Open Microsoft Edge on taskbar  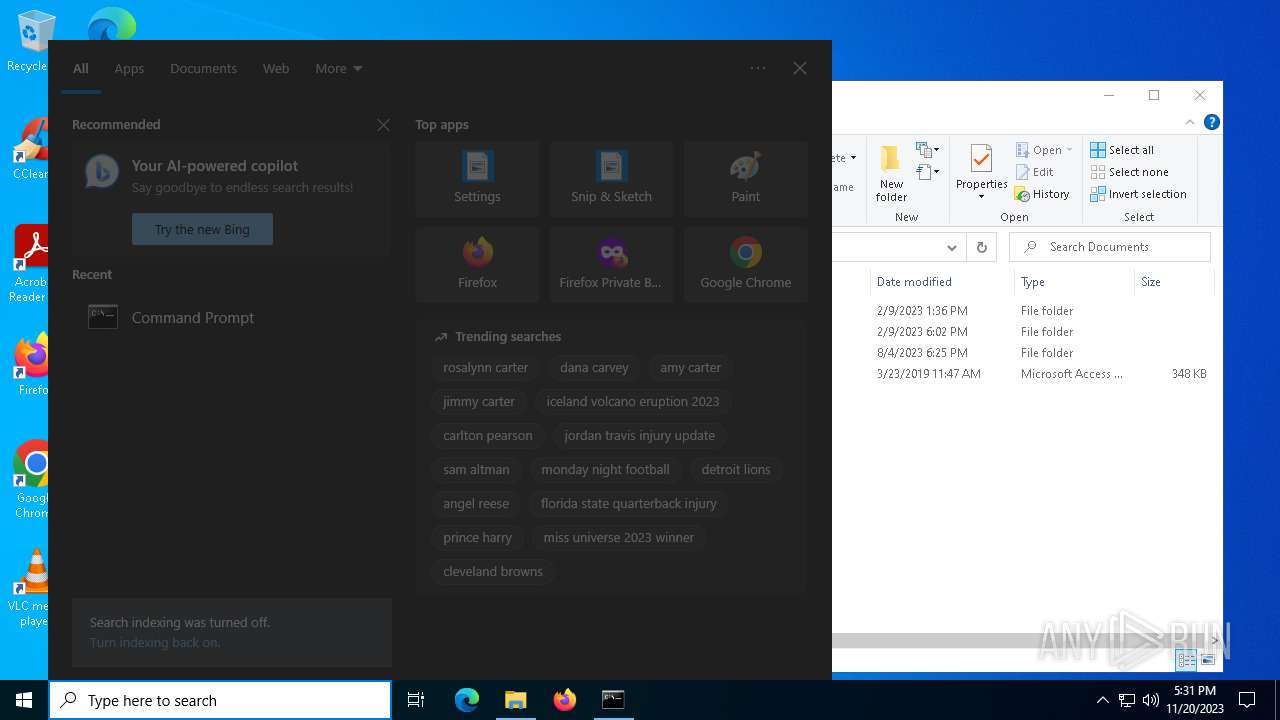467,700
